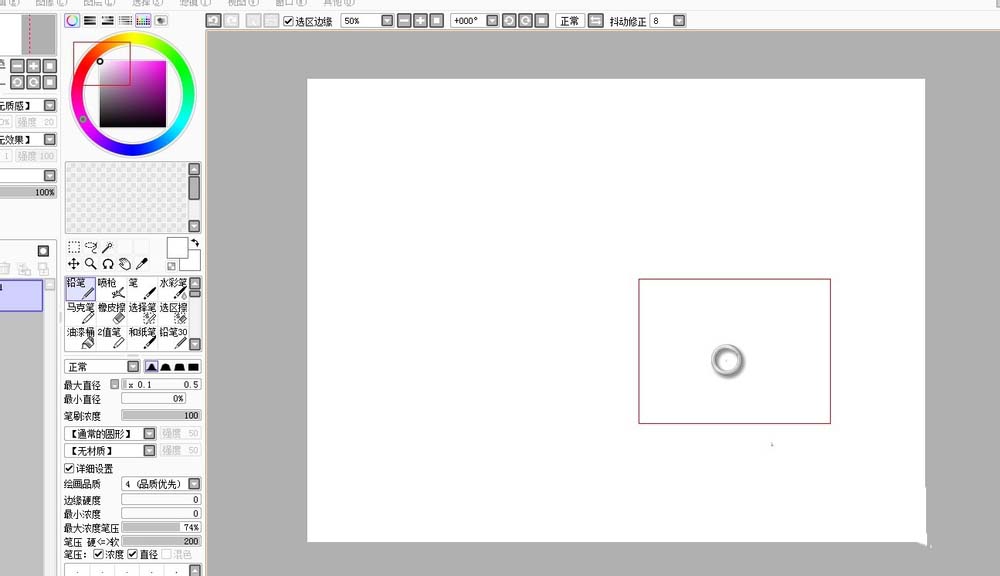Zoom out with minus button beside 50%
Screen dimensions: 1000x576
[x=404, y=20]
